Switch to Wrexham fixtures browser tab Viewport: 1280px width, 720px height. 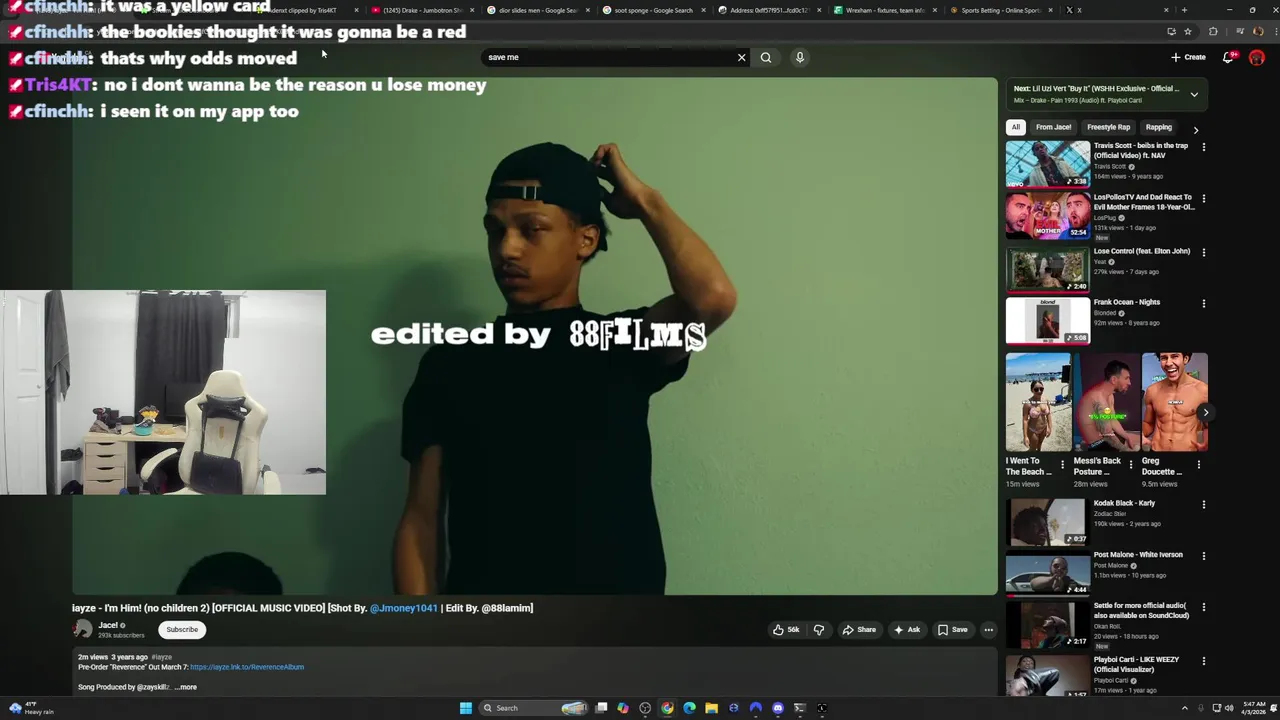coord(884,10)
